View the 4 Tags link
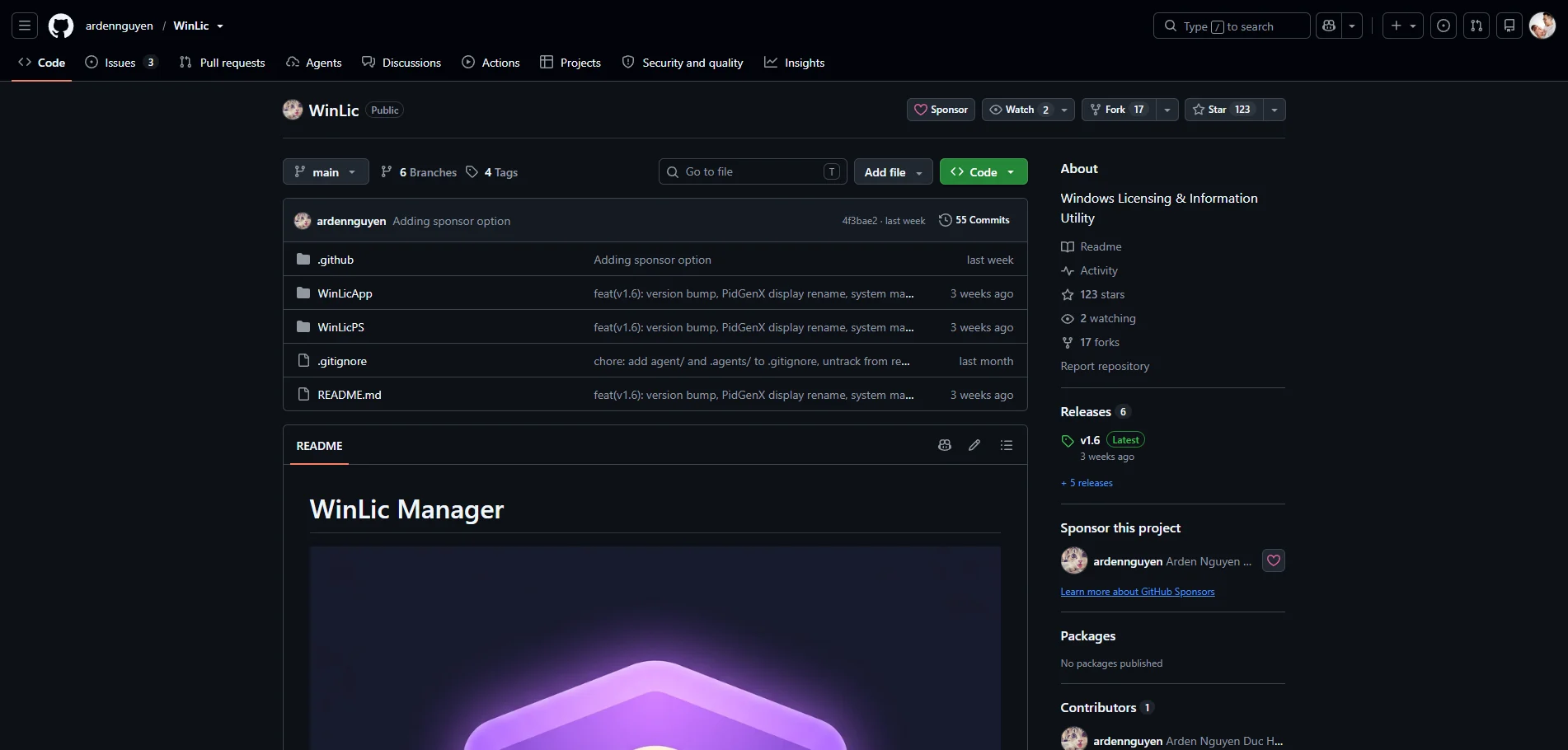This screenshot has height=750, width=1568. point(492,172)
